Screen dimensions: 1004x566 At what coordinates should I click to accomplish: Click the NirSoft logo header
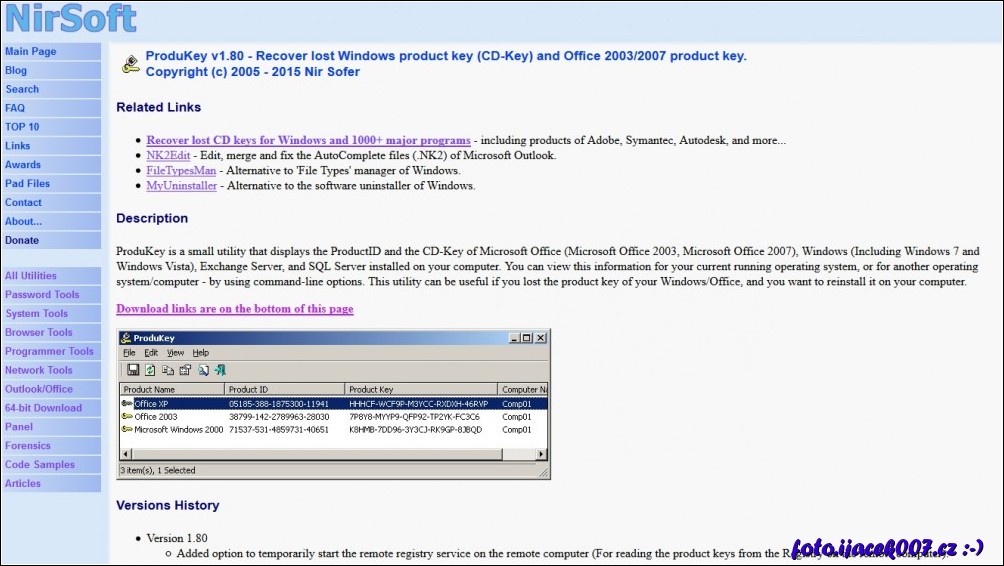[70, 18]
